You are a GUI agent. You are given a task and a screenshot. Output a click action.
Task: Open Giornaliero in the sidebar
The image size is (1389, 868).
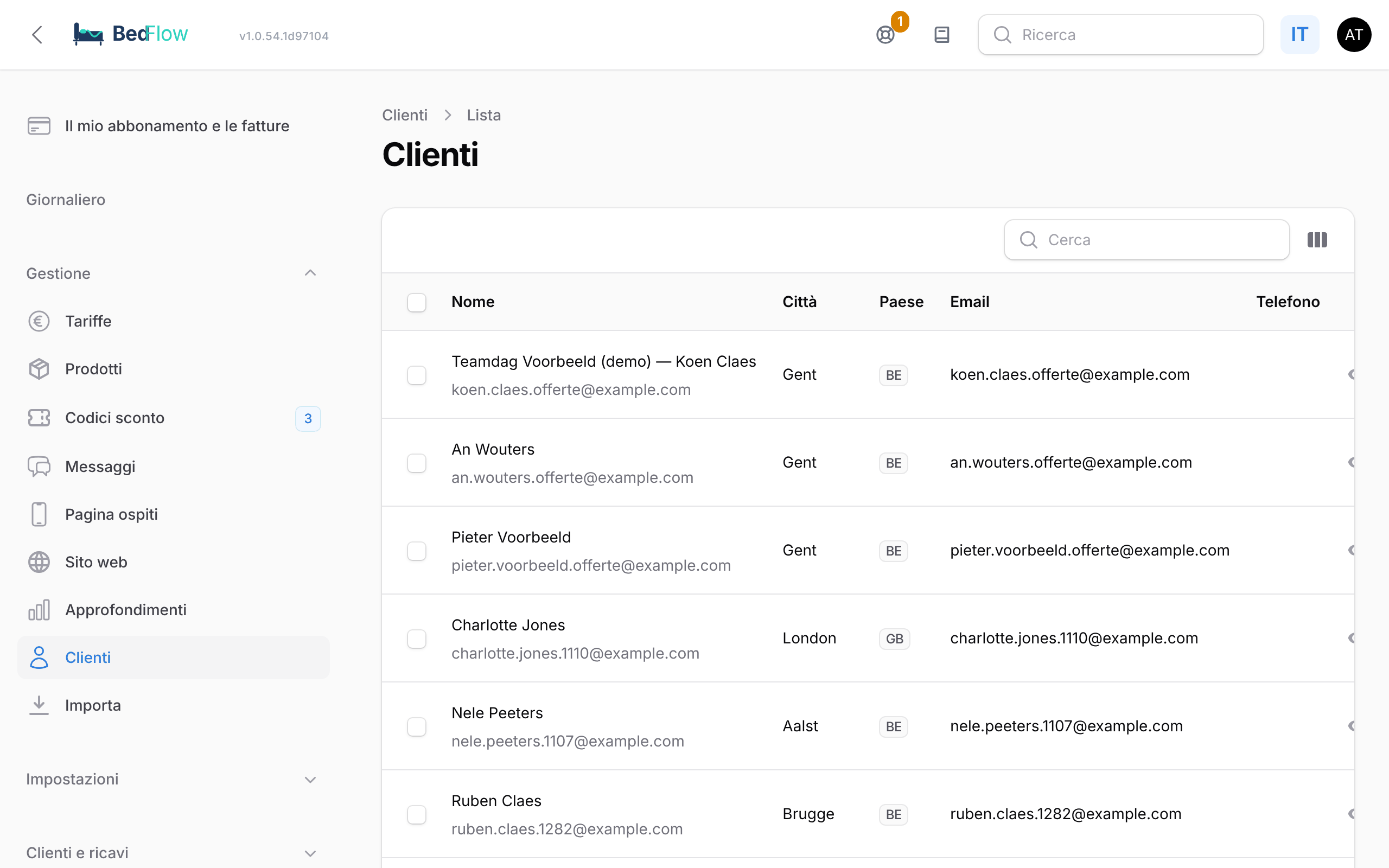(x=66, y=200)
